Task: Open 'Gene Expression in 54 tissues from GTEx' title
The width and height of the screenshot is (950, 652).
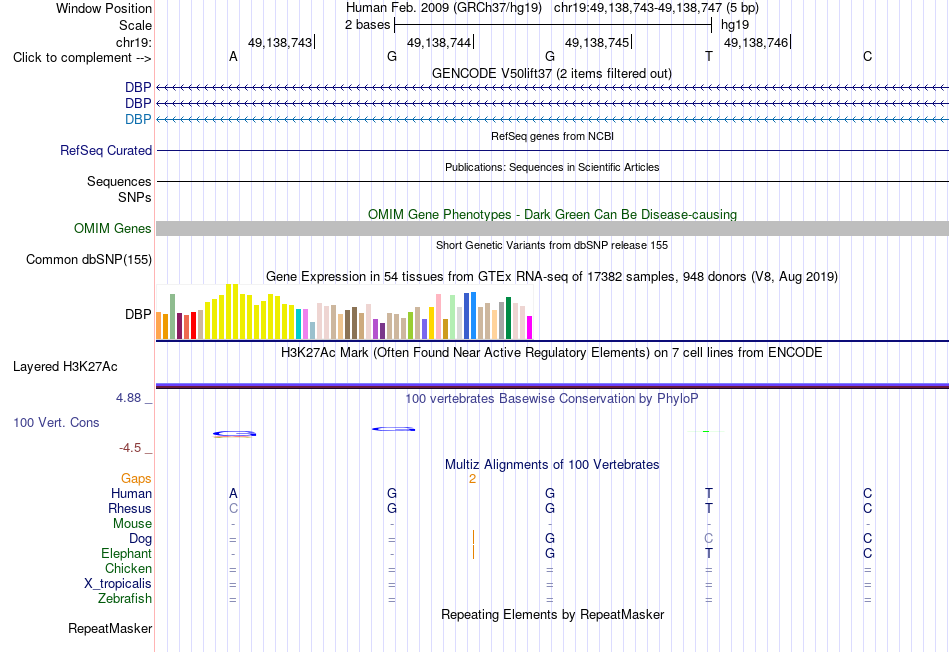Action: tap(552, 277)
